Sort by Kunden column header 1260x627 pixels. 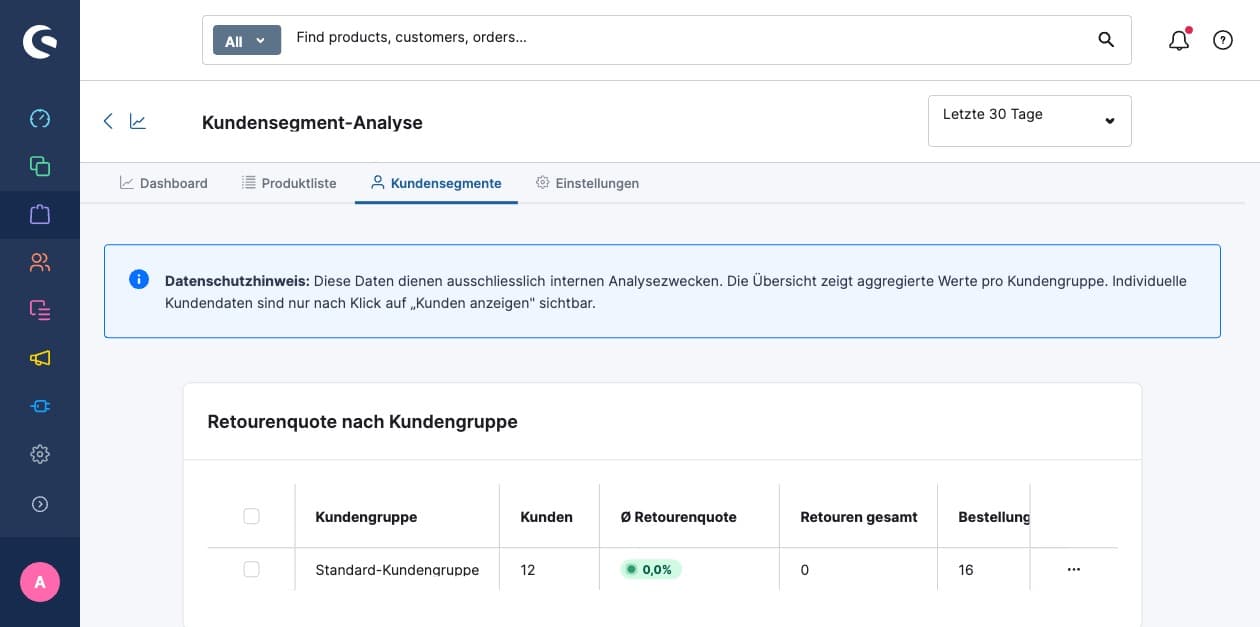547,517
